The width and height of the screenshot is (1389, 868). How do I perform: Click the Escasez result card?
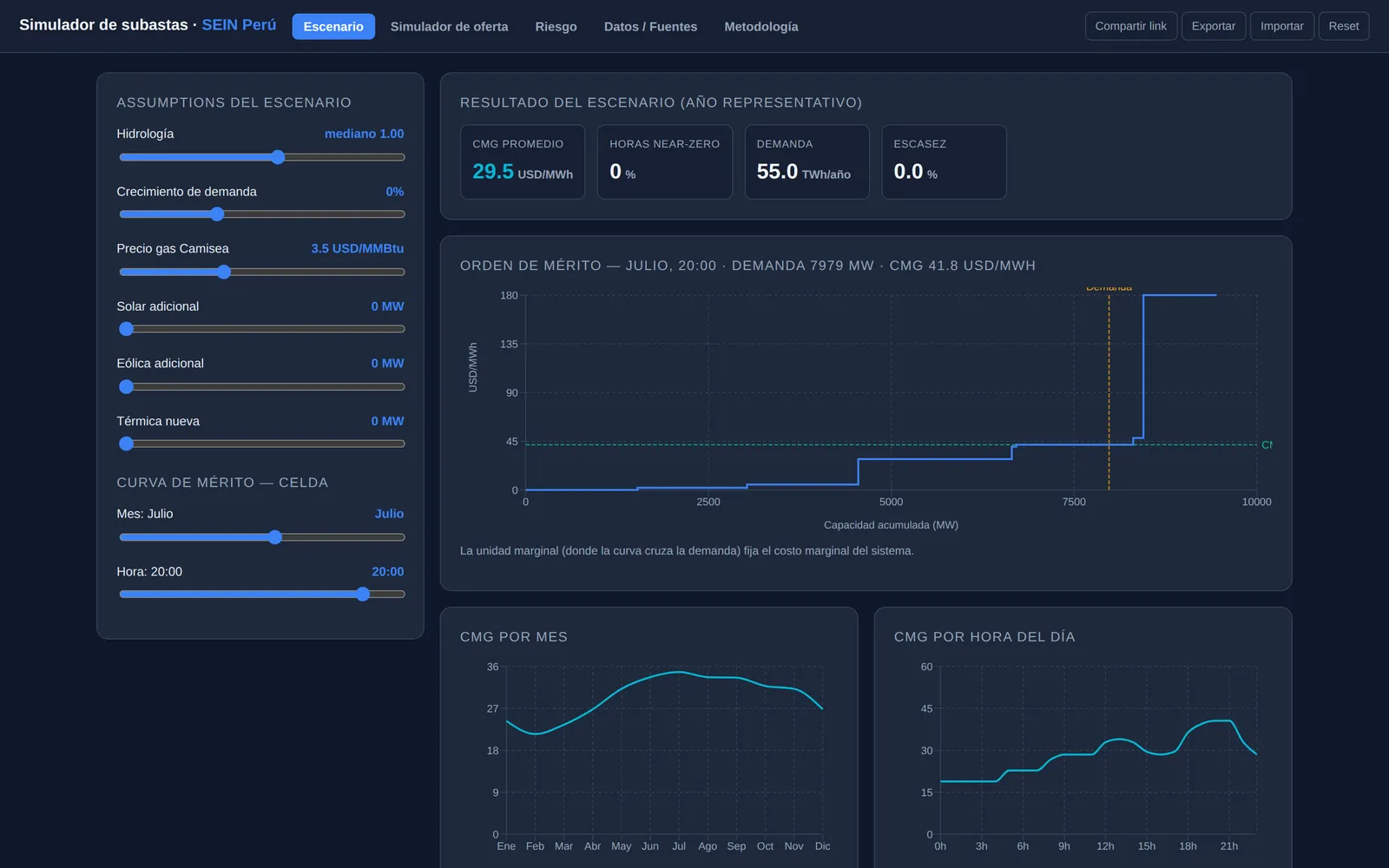click(x=945, y=162)
